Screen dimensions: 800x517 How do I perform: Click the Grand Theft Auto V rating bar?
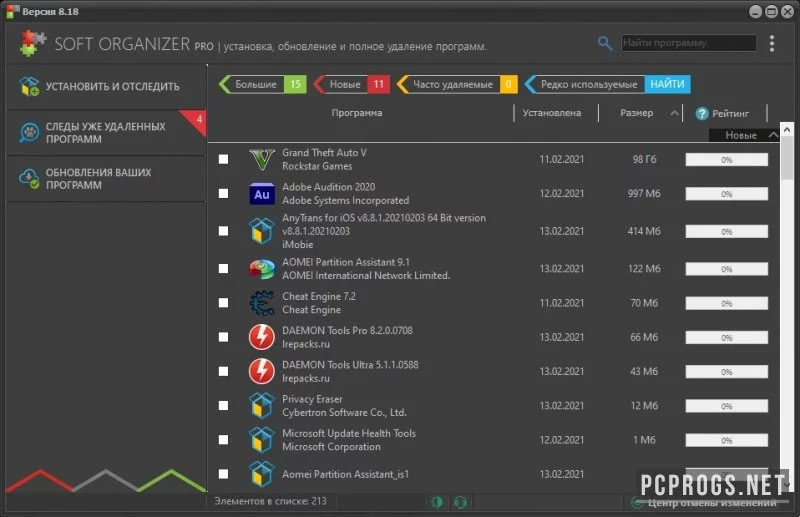pos(727,160)
